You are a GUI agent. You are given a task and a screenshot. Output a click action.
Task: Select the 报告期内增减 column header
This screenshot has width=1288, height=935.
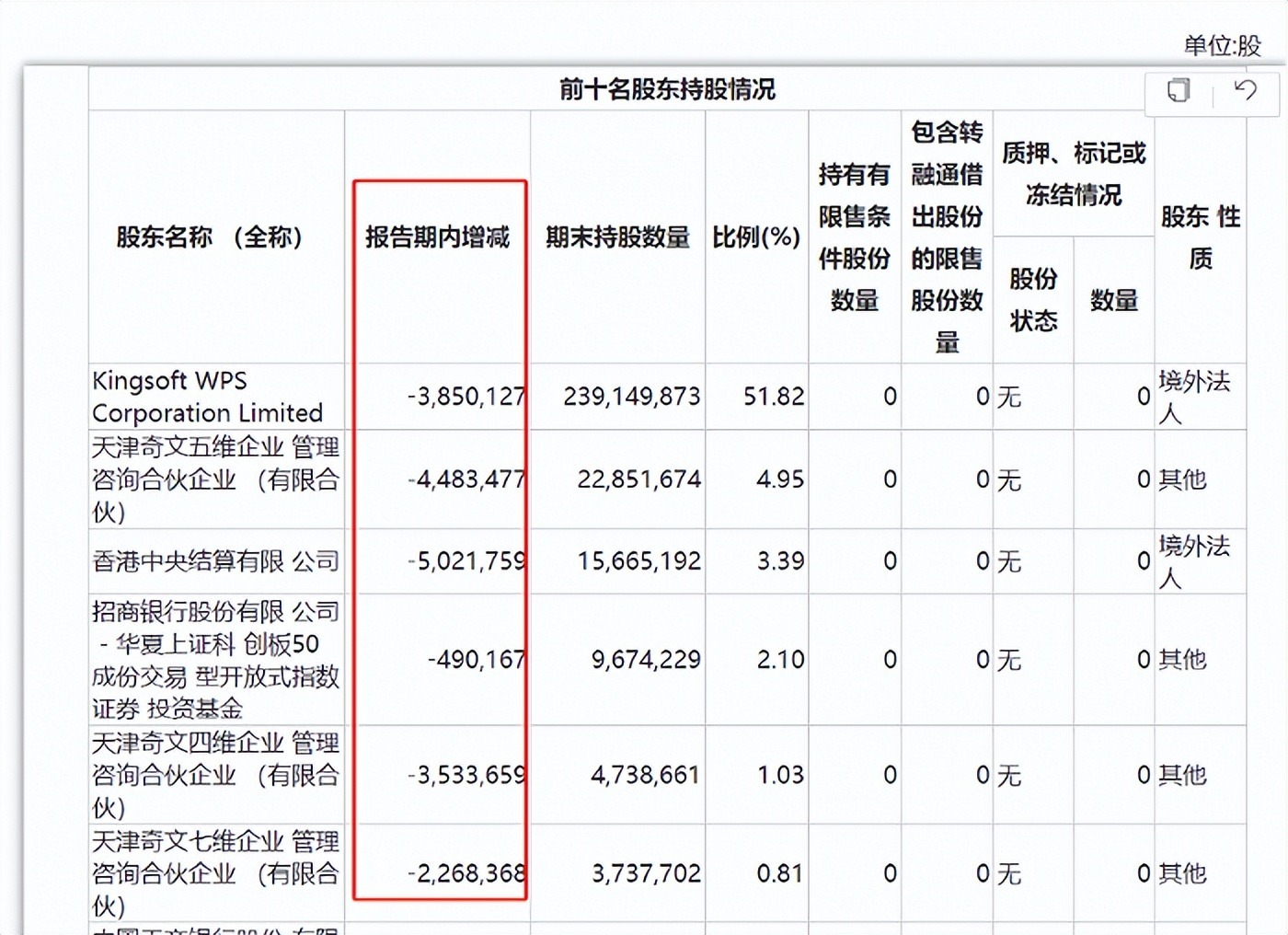coord(439,237)
